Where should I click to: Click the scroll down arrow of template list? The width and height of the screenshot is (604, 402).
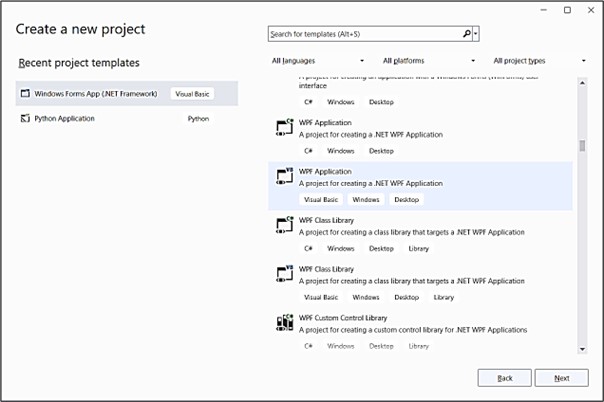pyautogui.click(x=582, y=349)
